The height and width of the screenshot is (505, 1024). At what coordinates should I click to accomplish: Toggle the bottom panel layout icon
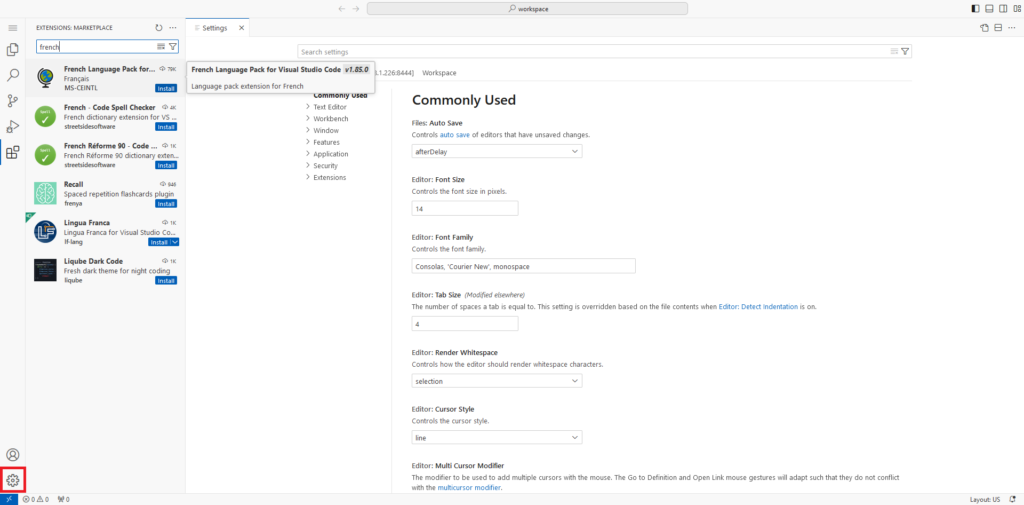[989, 8]
